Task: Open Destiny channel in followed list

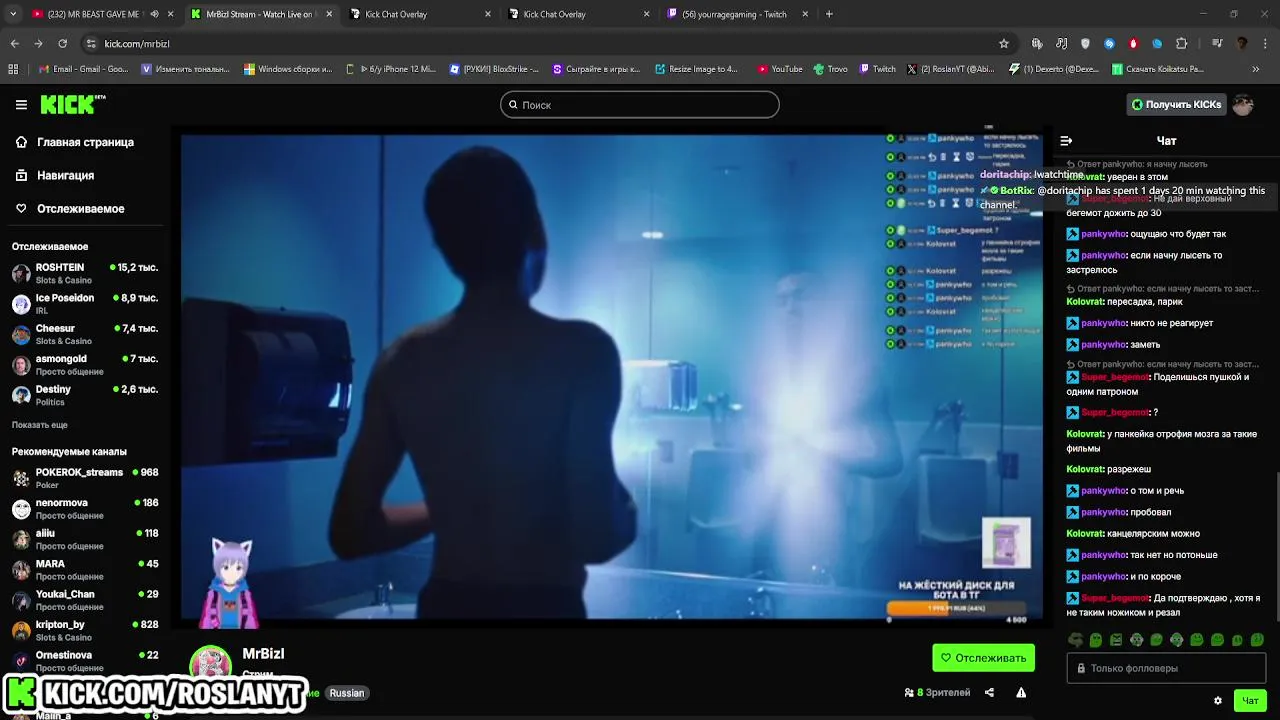Action: click(85, 395)
